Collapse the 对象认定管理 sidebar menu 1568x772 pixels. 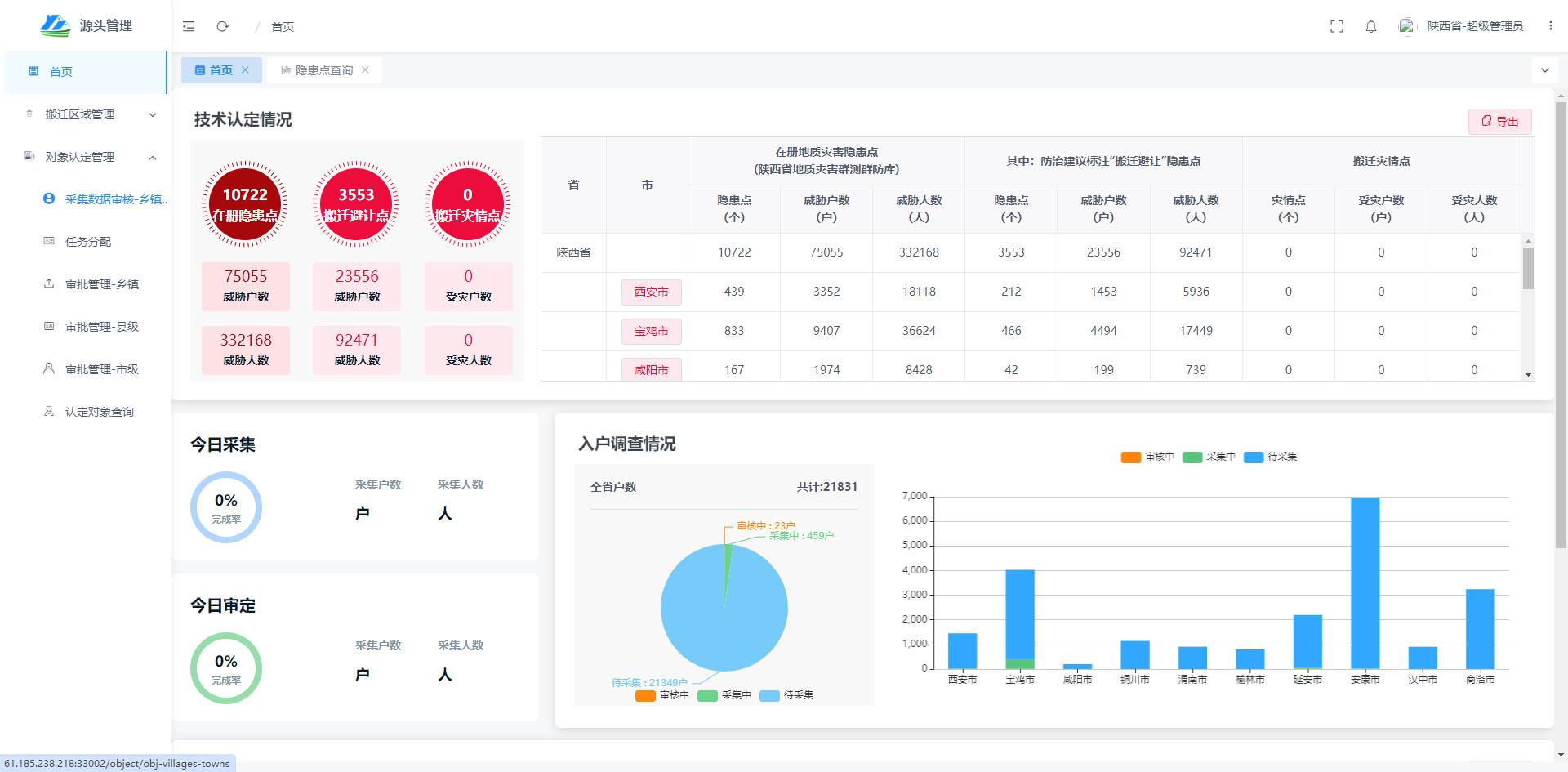[90, 157]
